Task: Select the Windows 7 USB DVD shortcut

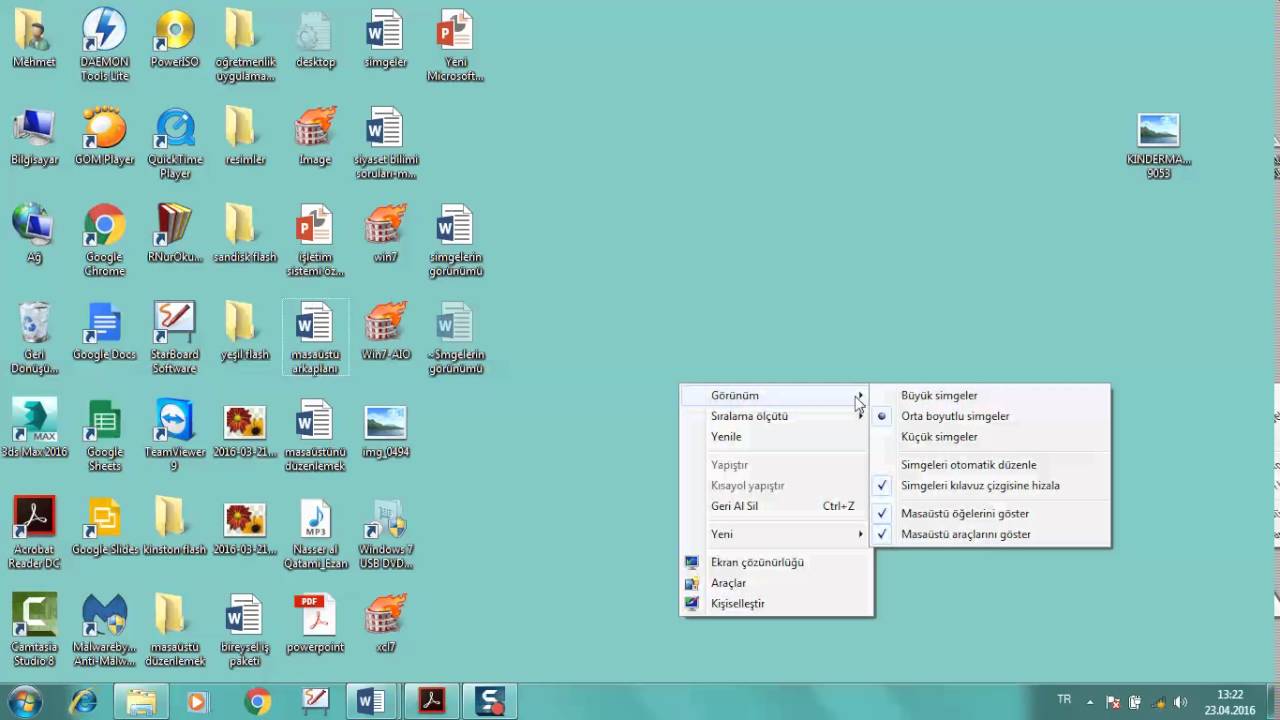Action: click(385, 533)
